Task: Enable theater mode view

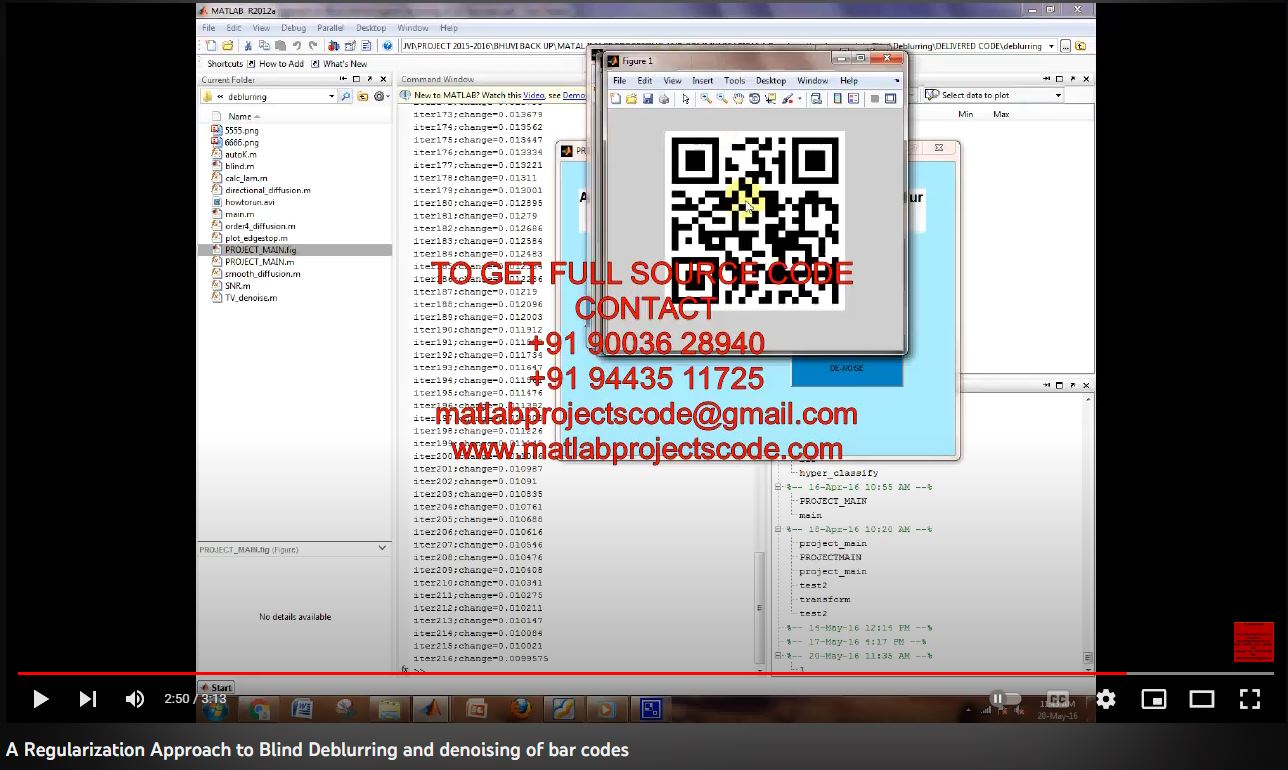Action: 1202,699
